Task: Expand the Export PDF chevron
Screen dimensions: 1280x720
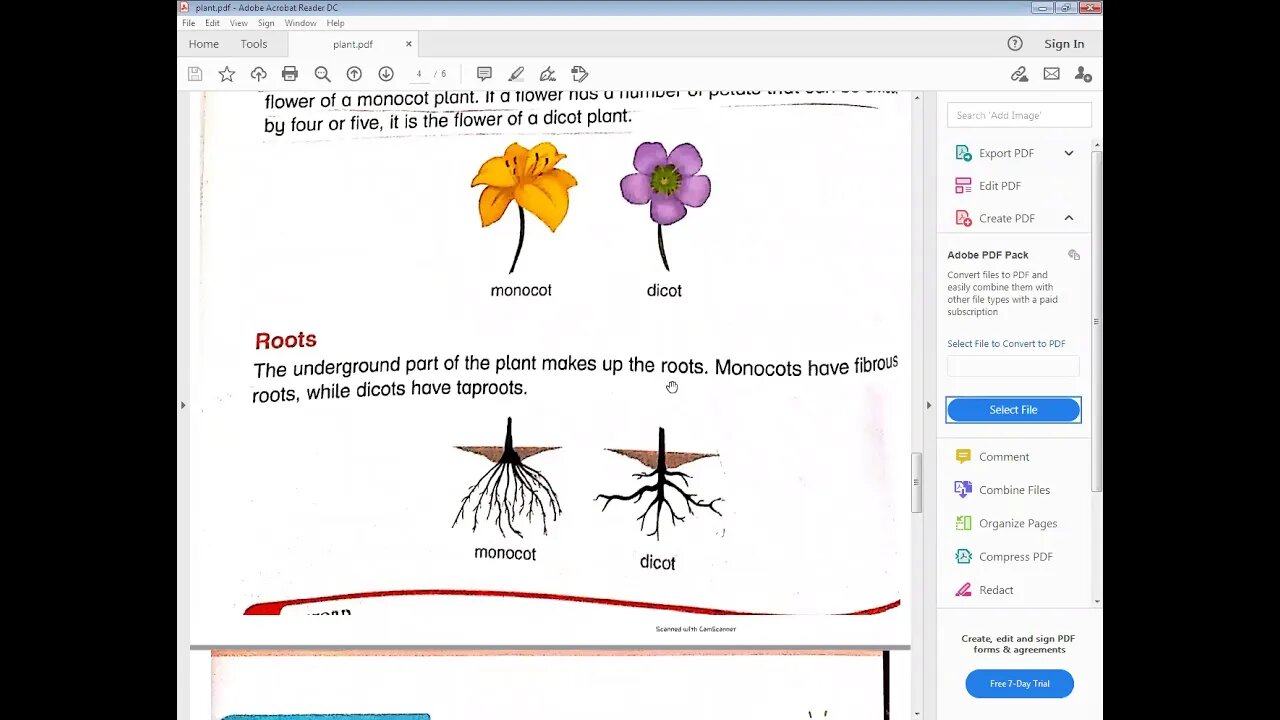Action: (x=1069, y=153)
